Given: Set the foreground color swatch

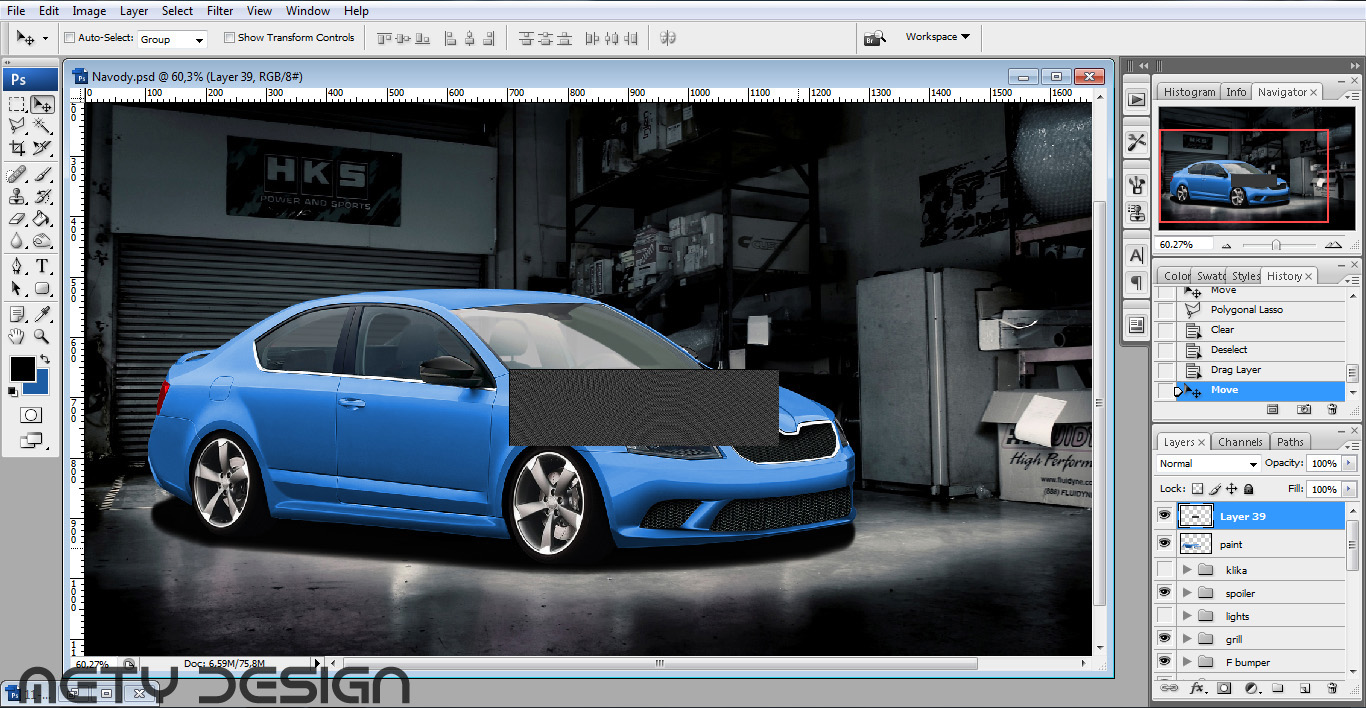Looking at the screenshot, I should tap(22, 368).
